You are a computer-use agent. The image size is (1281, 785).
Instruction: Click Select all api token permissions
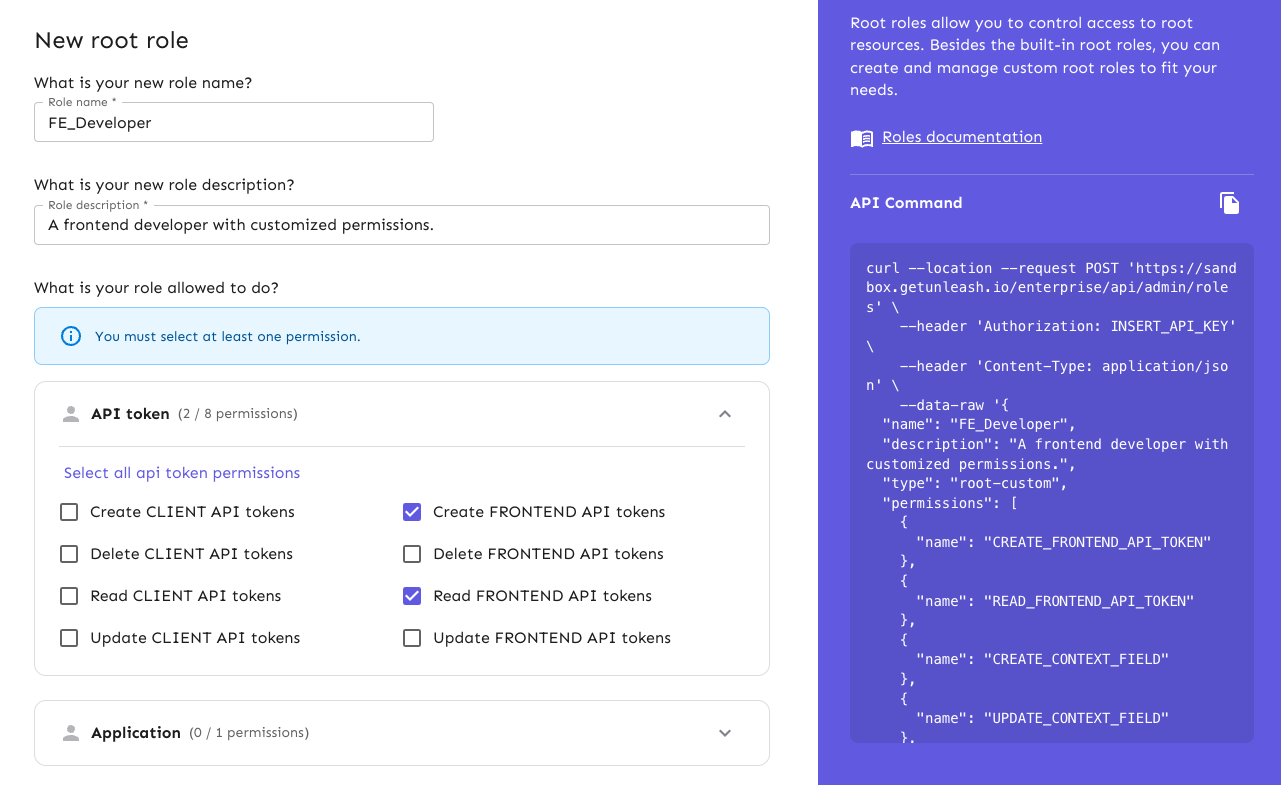pyautogui.click(x=181, y=472)
